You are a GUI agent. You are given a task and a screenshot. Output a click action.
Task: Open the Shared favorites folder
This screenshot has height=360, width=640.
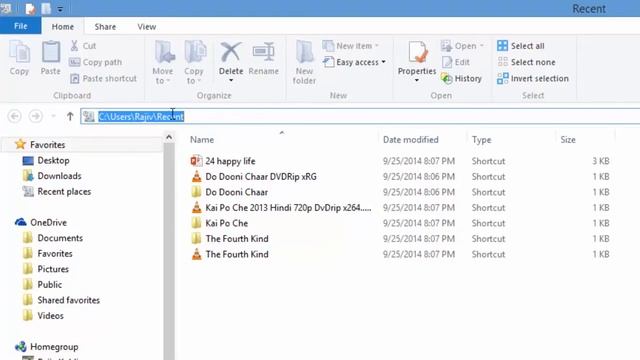61,300
